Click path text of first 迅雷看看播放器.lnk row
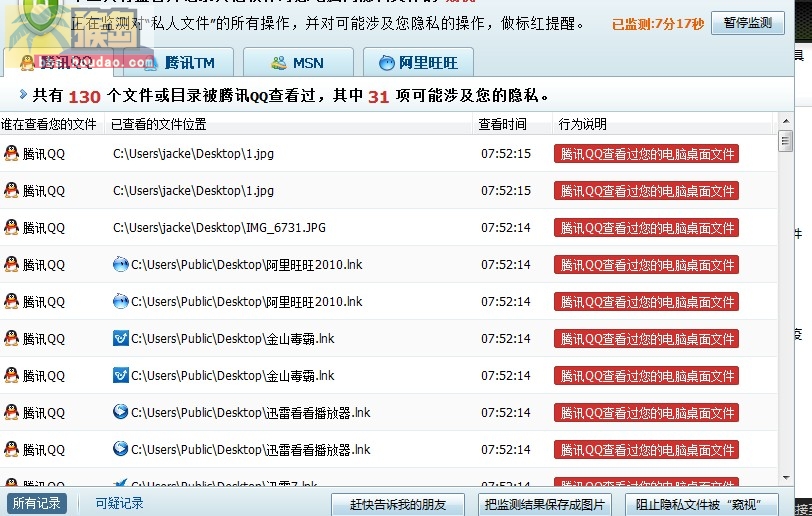812x516 pixels. click(x=251, y=413)
